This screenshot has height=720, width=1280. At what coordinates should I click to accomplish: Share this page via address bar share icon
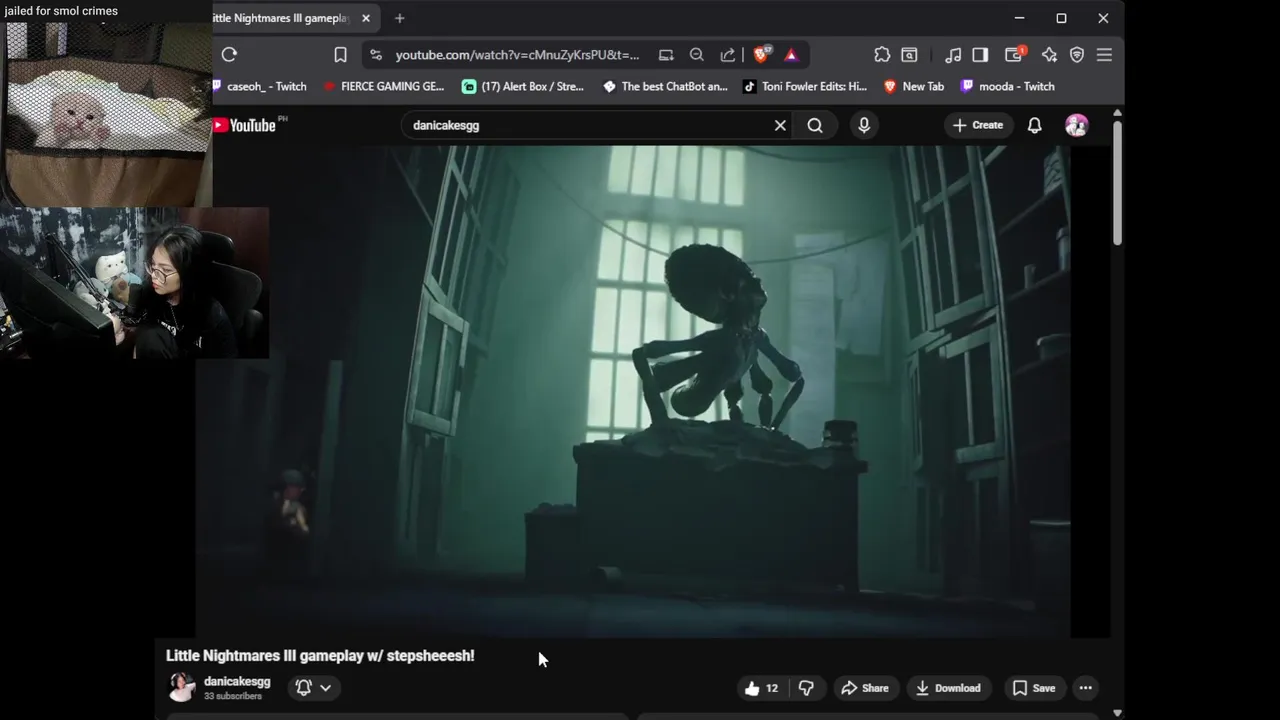tap(728, 55)
